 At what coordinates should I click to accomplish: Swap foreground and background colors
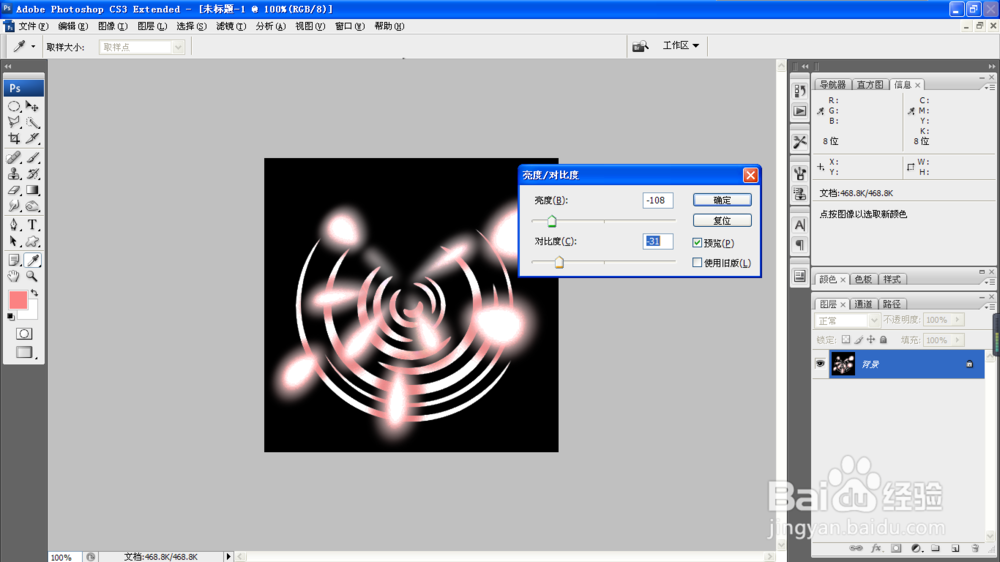coord(34,293)
